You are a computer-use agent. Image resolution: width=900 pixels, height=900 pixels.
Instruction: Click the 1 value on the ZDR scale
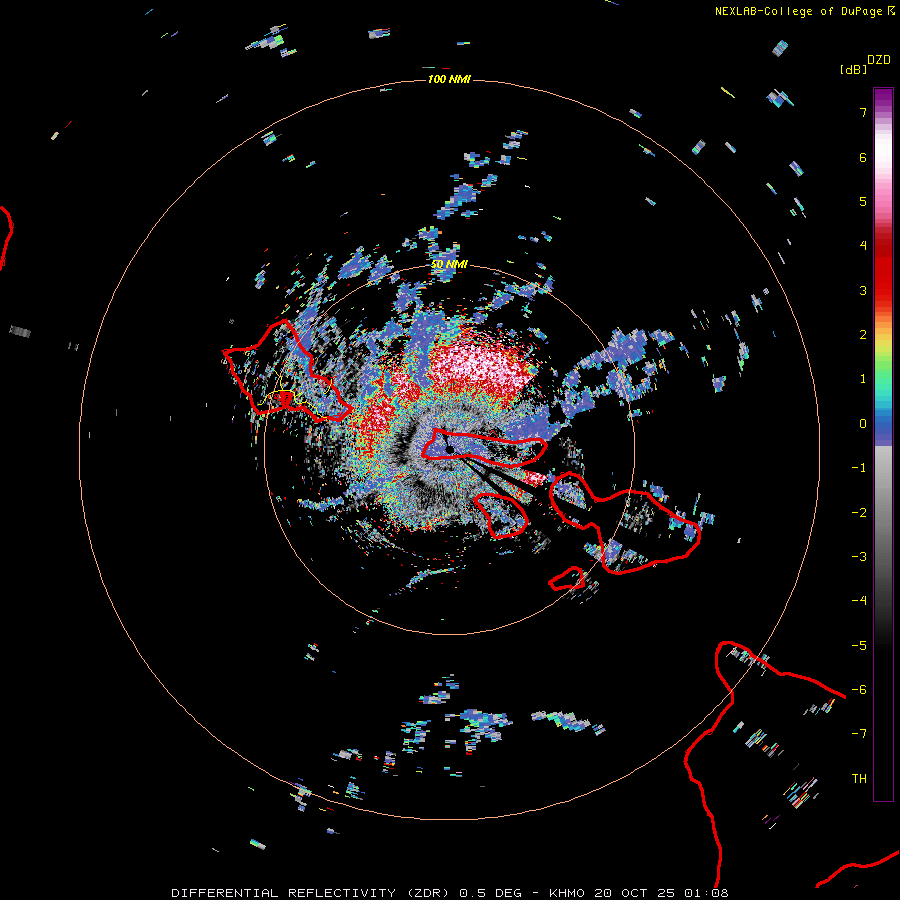click(x=863, y=379)
